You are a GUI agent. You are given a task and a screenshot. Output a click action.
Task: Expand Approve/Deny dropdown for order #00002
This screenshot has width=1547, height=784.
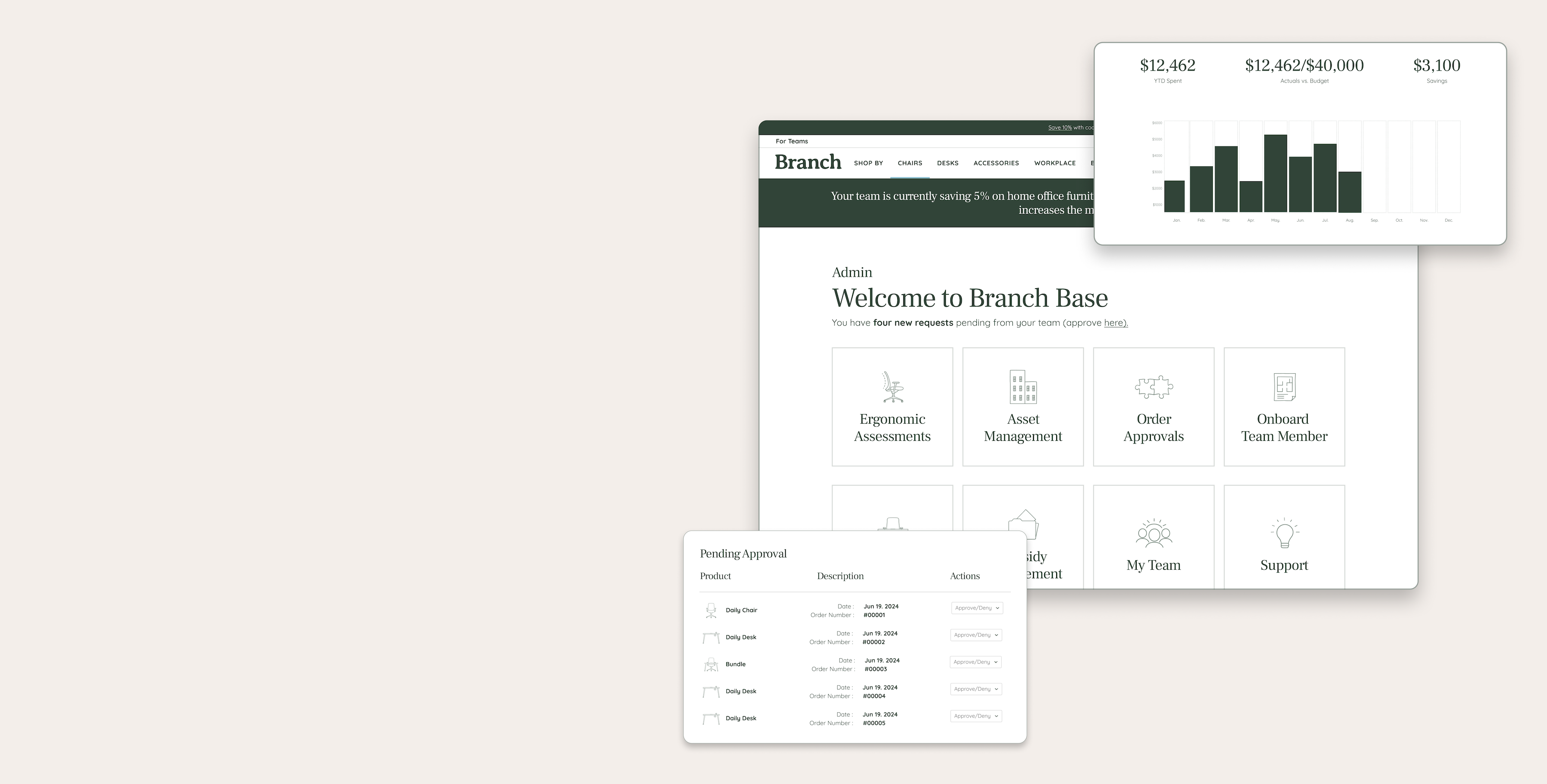tap(976, 635)
